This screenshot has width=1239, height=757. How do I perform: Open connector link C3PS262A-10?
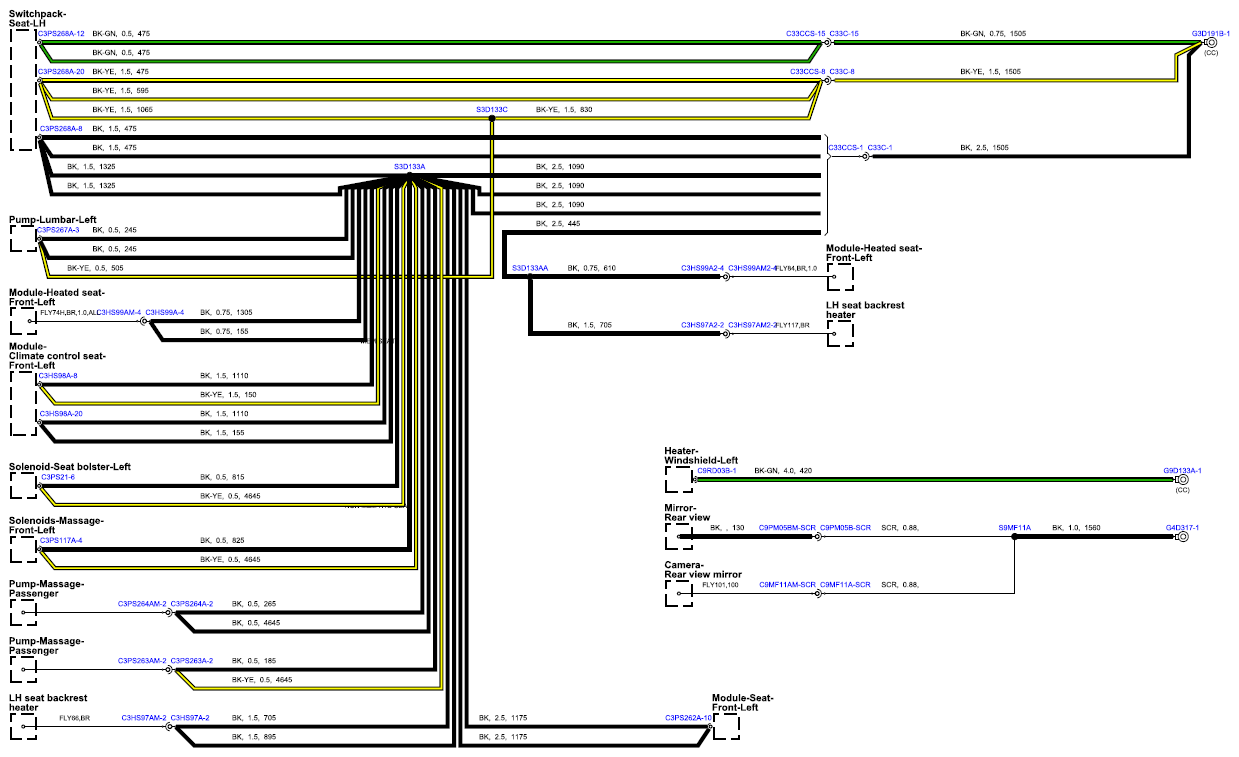[x=689, y=718]
